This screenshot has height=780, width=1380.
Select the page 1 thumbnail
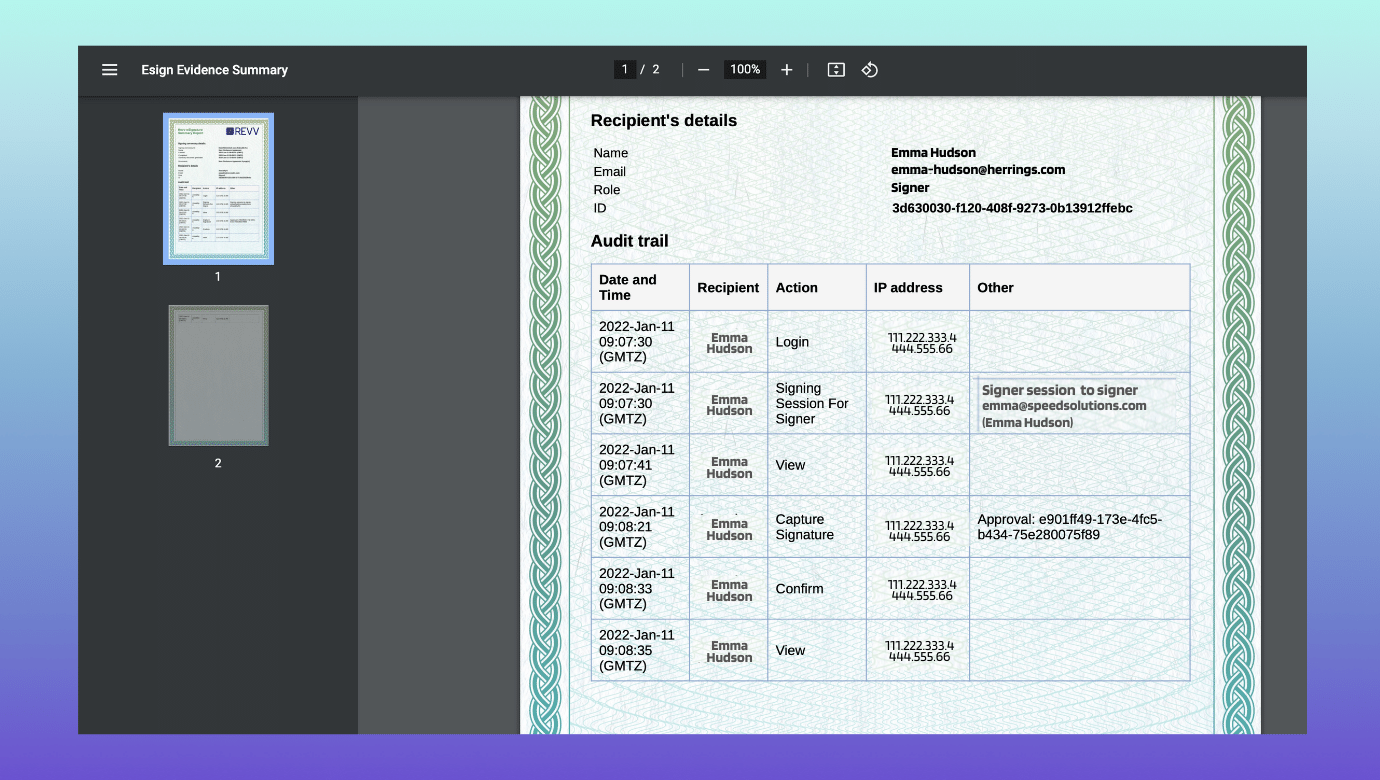218,189
